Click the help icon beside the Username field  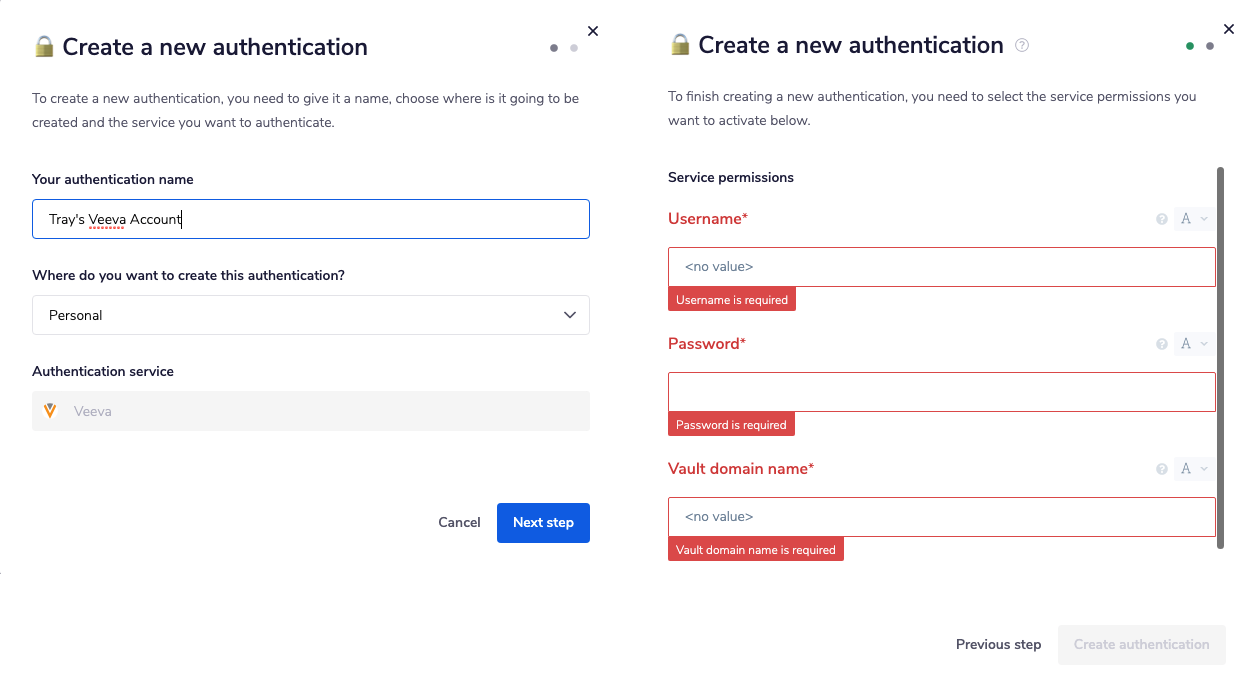pos(1161,217)
